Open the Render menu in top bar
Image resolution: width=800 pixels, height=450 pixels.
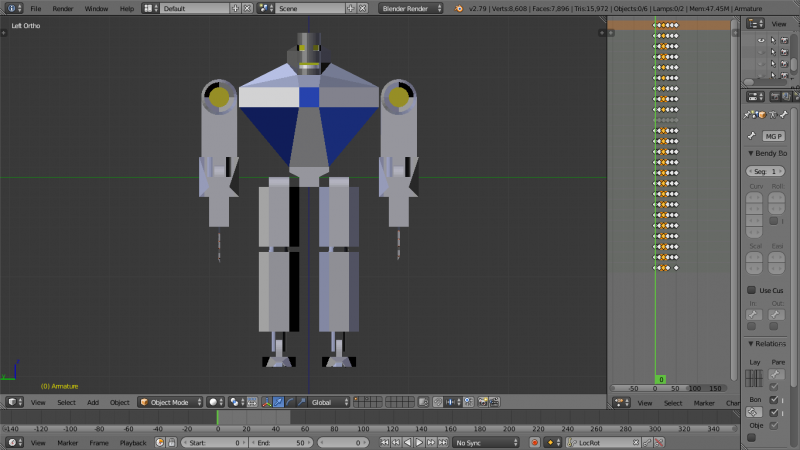click(x=63, y=8)
